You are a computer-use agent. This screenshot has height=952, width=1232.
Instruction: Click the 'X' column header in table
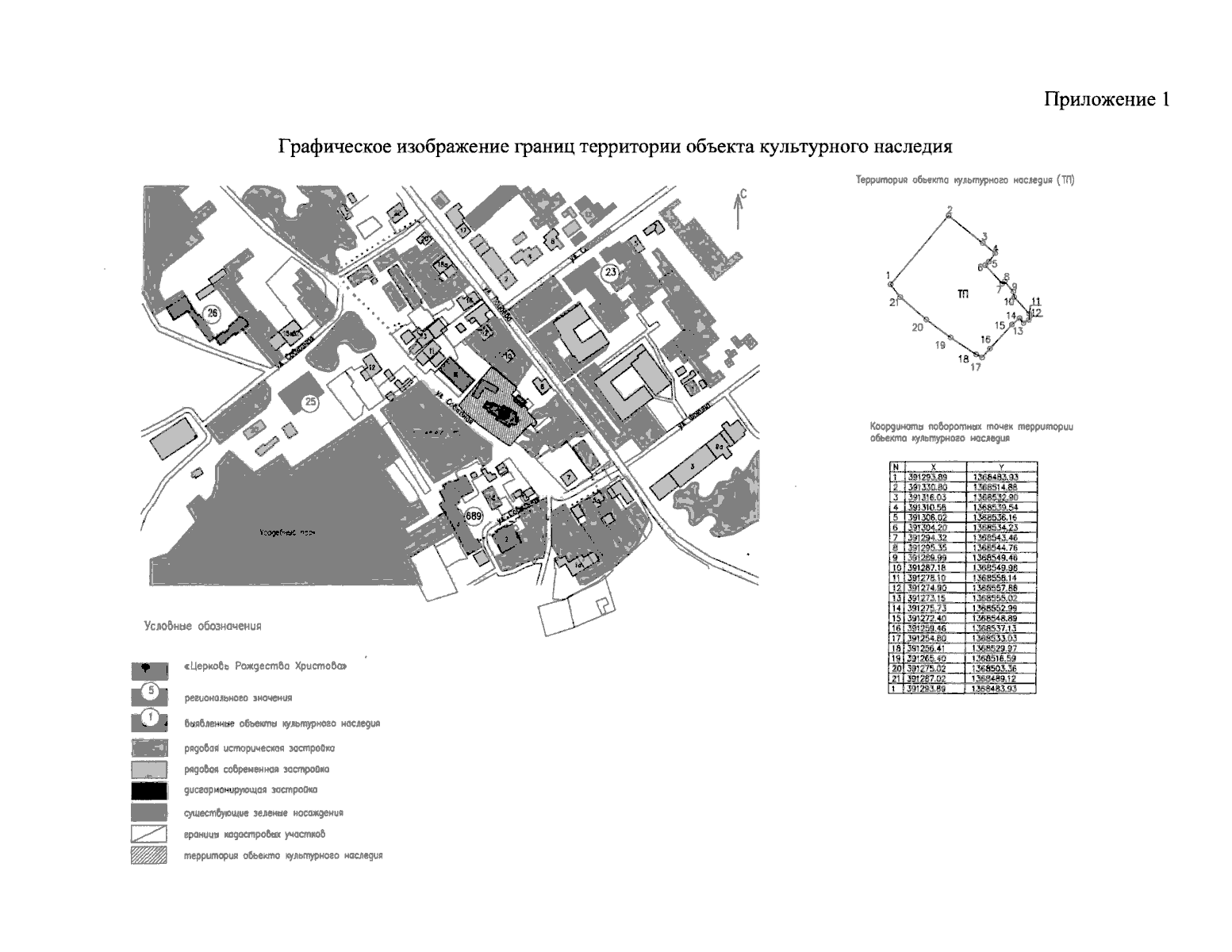[935, 466]
